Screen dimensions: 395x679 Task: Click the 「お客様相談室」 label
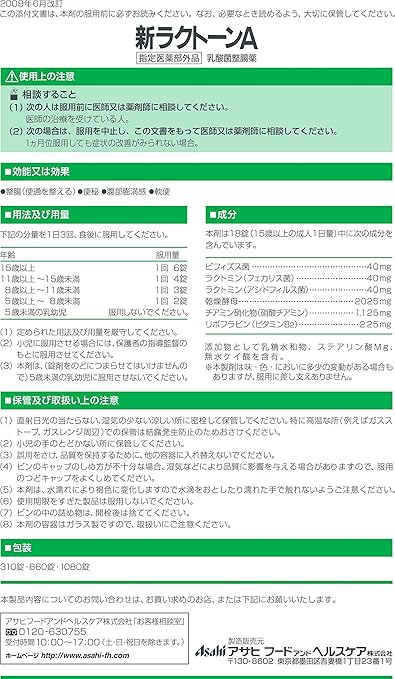click(159, 621)
